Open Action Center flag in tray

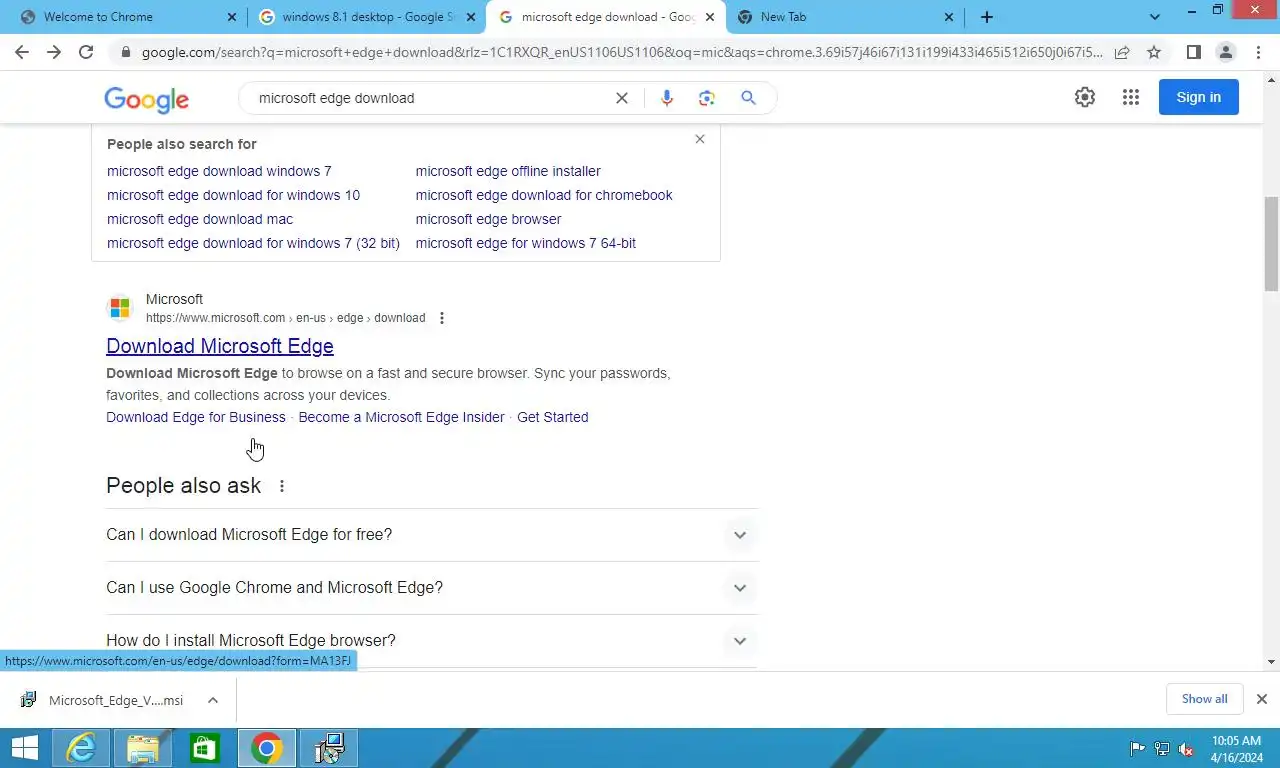point(1138,749)
